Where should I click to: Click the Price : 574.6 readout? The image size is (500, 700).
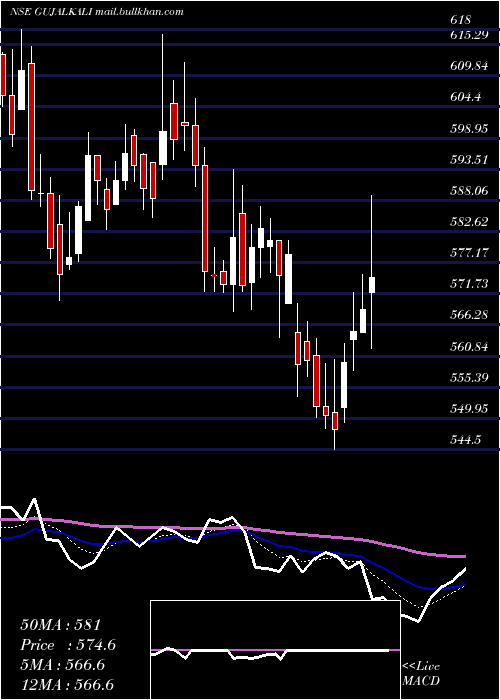tap(68, 645)
